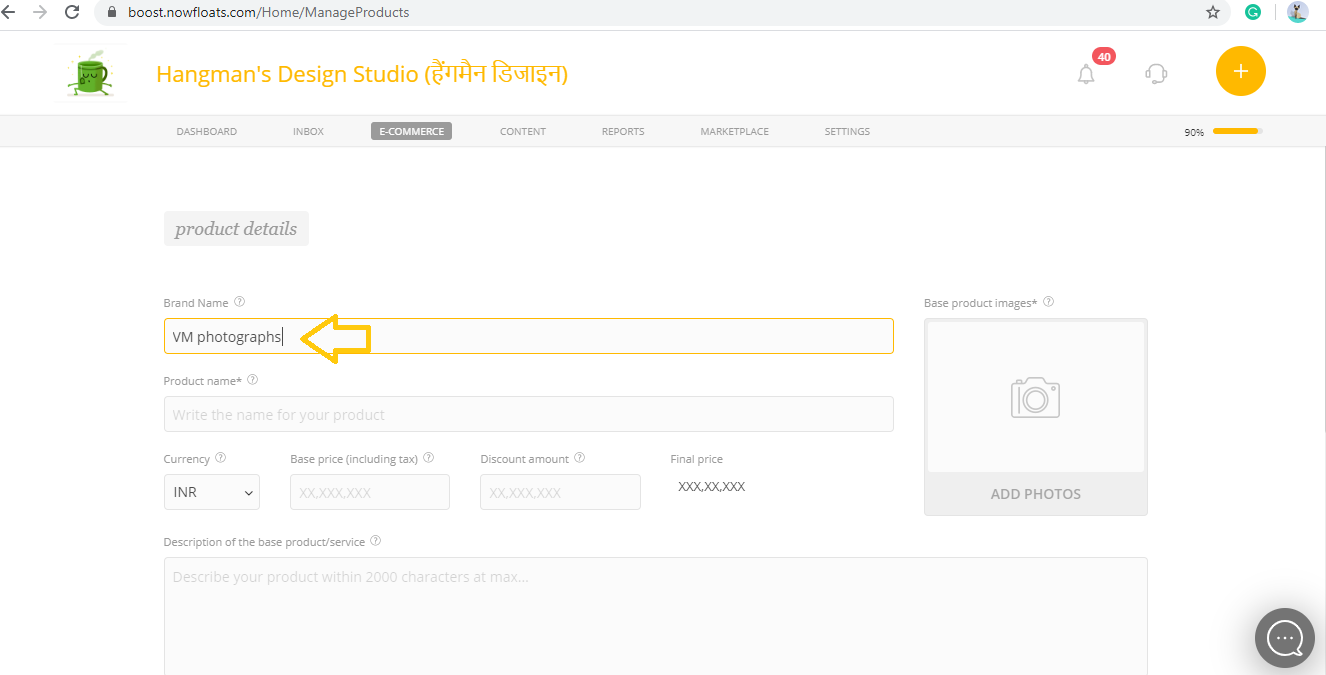Click the Base price input field
Image resolution: width=1326 pixels, height=675 pixels.
pos(370,492)
